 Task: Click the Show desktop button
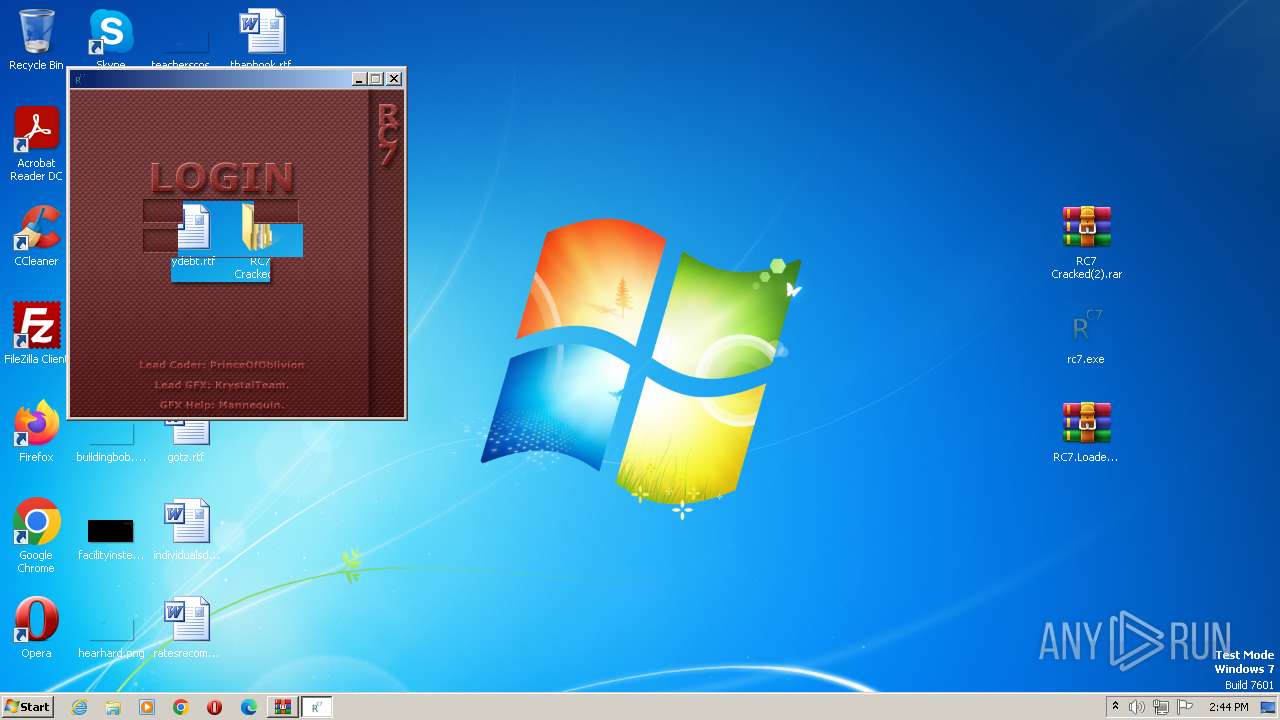pos(1269,707)
